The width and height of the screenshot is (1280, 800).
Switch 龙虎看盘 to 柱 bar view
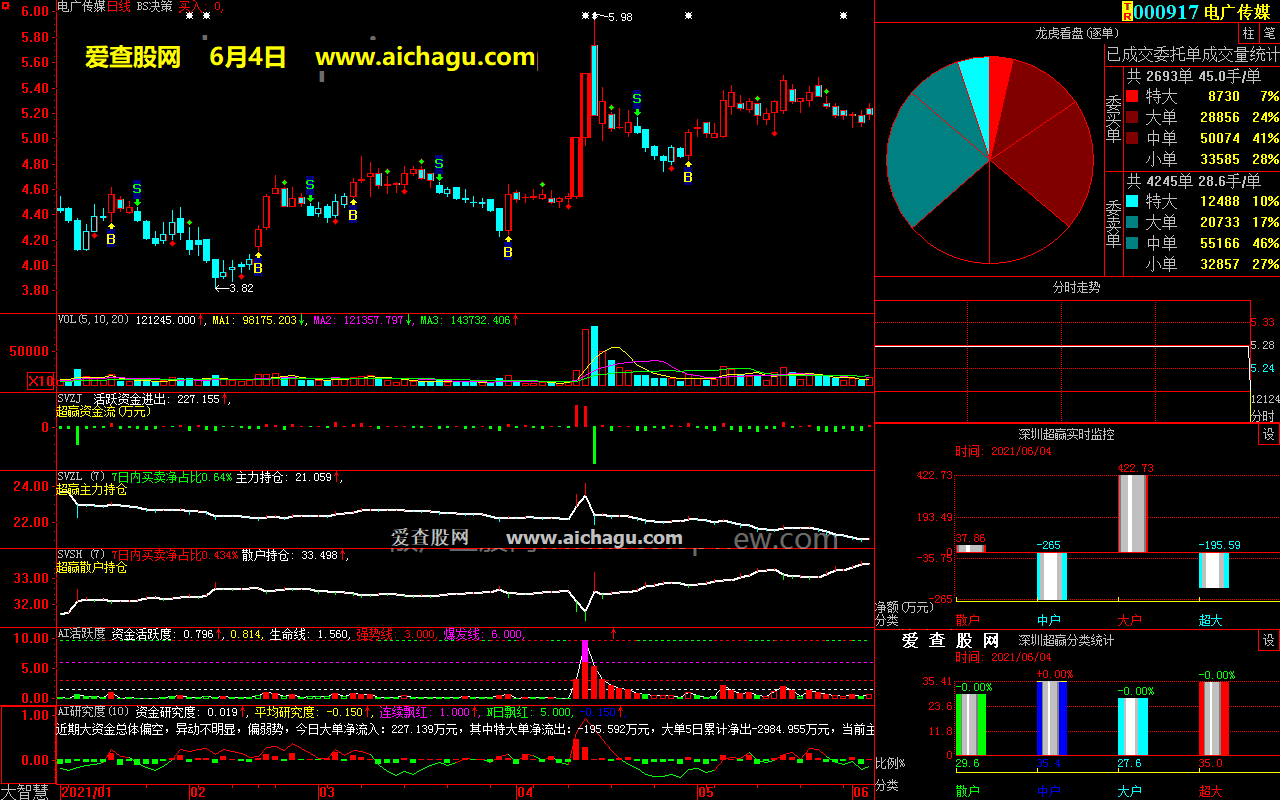1250,33
